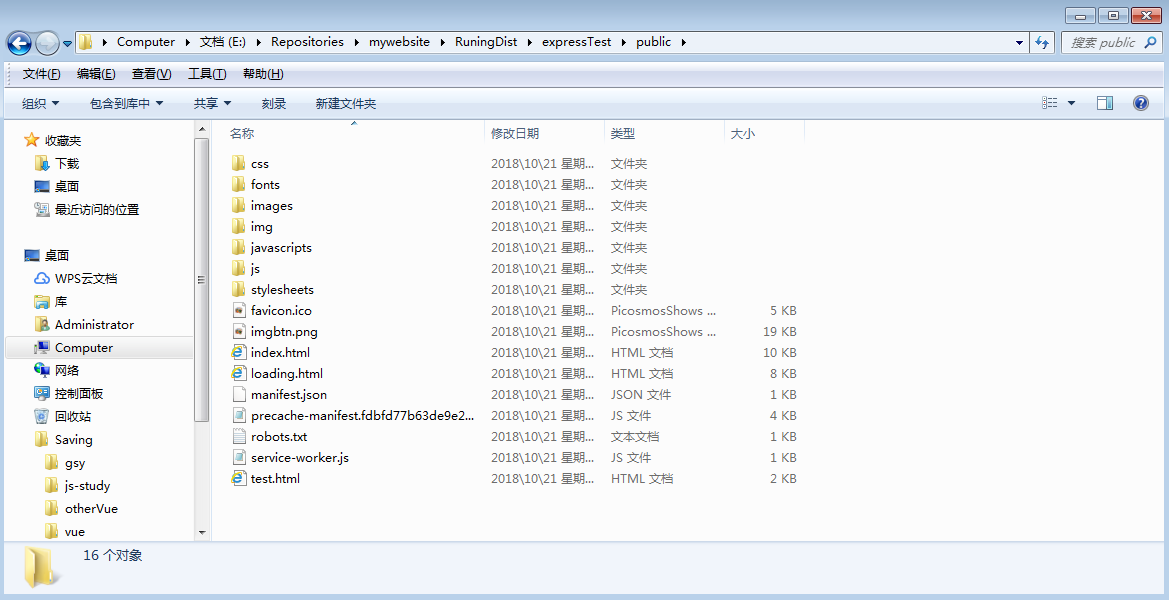Open the 查看(V) menu
Viewport: 1169px width, 600px height.
pos(151,74)
